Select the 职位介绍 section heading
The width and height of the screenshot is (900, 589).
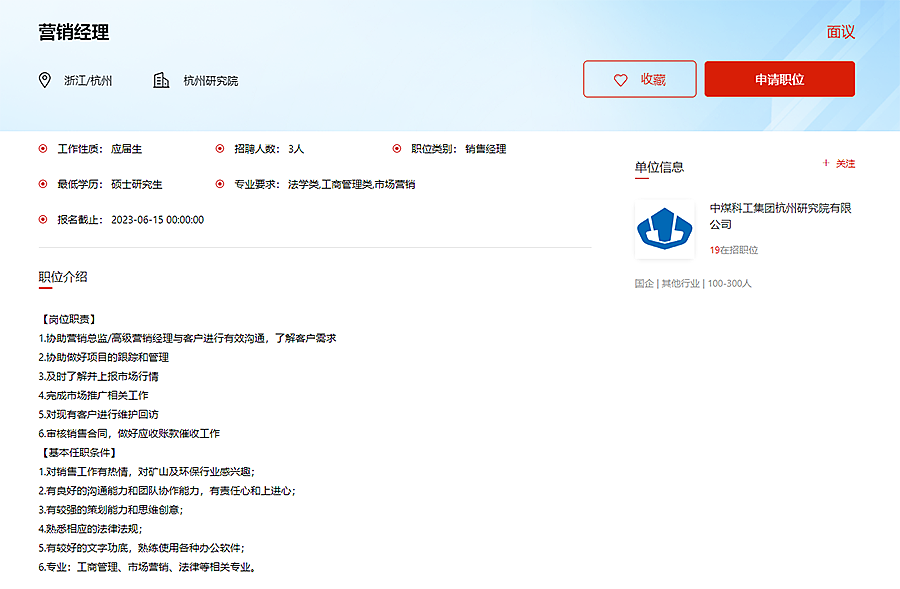click(x=63, y=276)
